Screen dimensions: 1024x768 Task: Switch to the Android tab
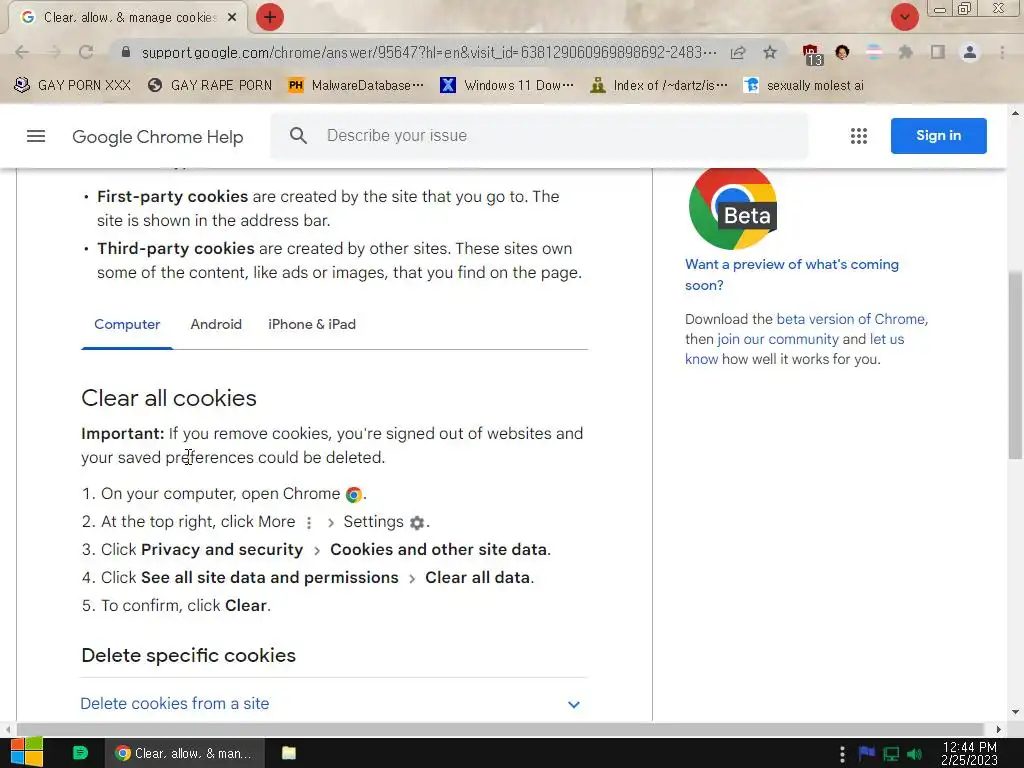pyautogui.click(x=216, y=325)
